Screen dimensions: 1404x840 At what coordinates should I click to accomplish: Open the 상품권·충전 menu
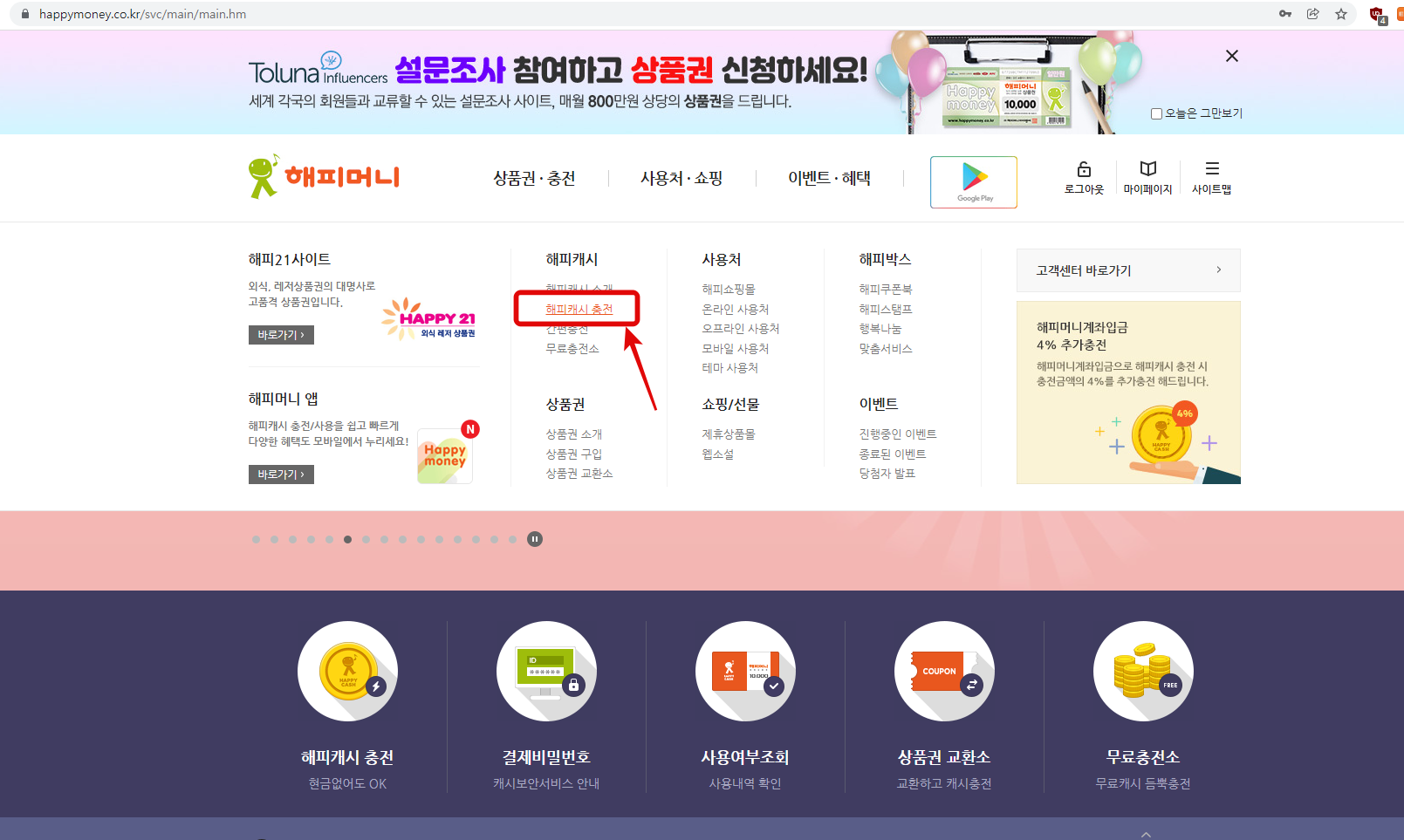[x=534, y=176]
